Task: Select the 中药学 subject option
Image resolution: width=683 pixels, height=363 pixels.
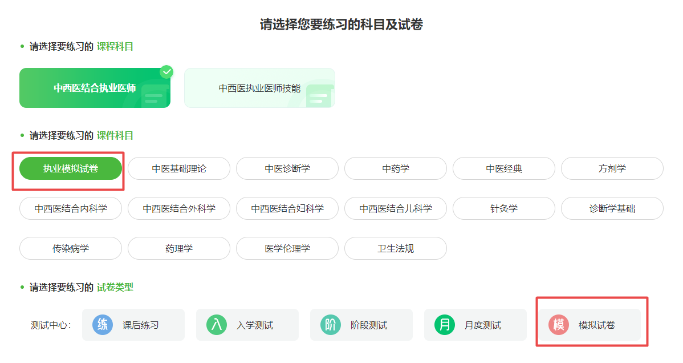Action: (x=396, y=169)
